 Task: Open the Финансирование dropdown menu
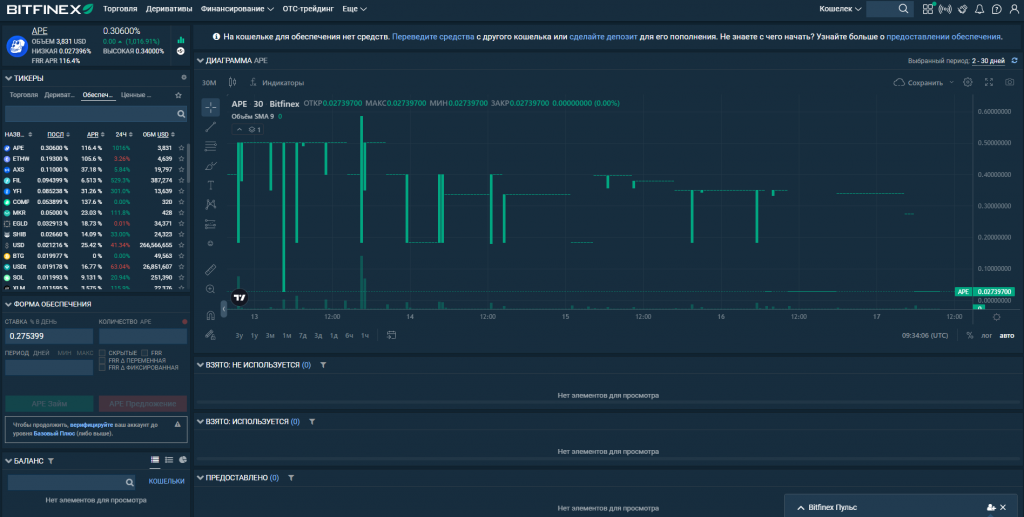237,9
